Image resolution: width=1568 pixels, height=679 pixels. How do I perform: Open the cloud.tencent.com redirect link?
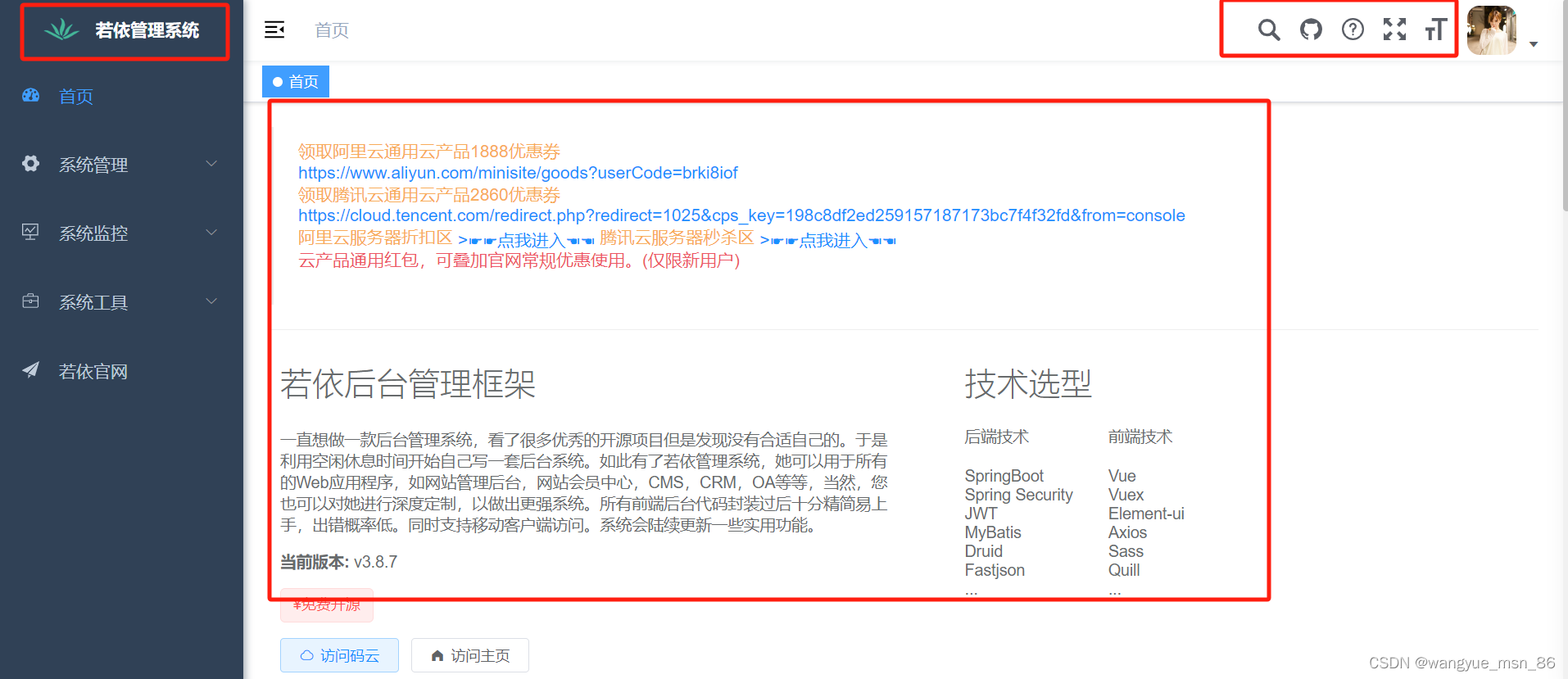[741, 215]
